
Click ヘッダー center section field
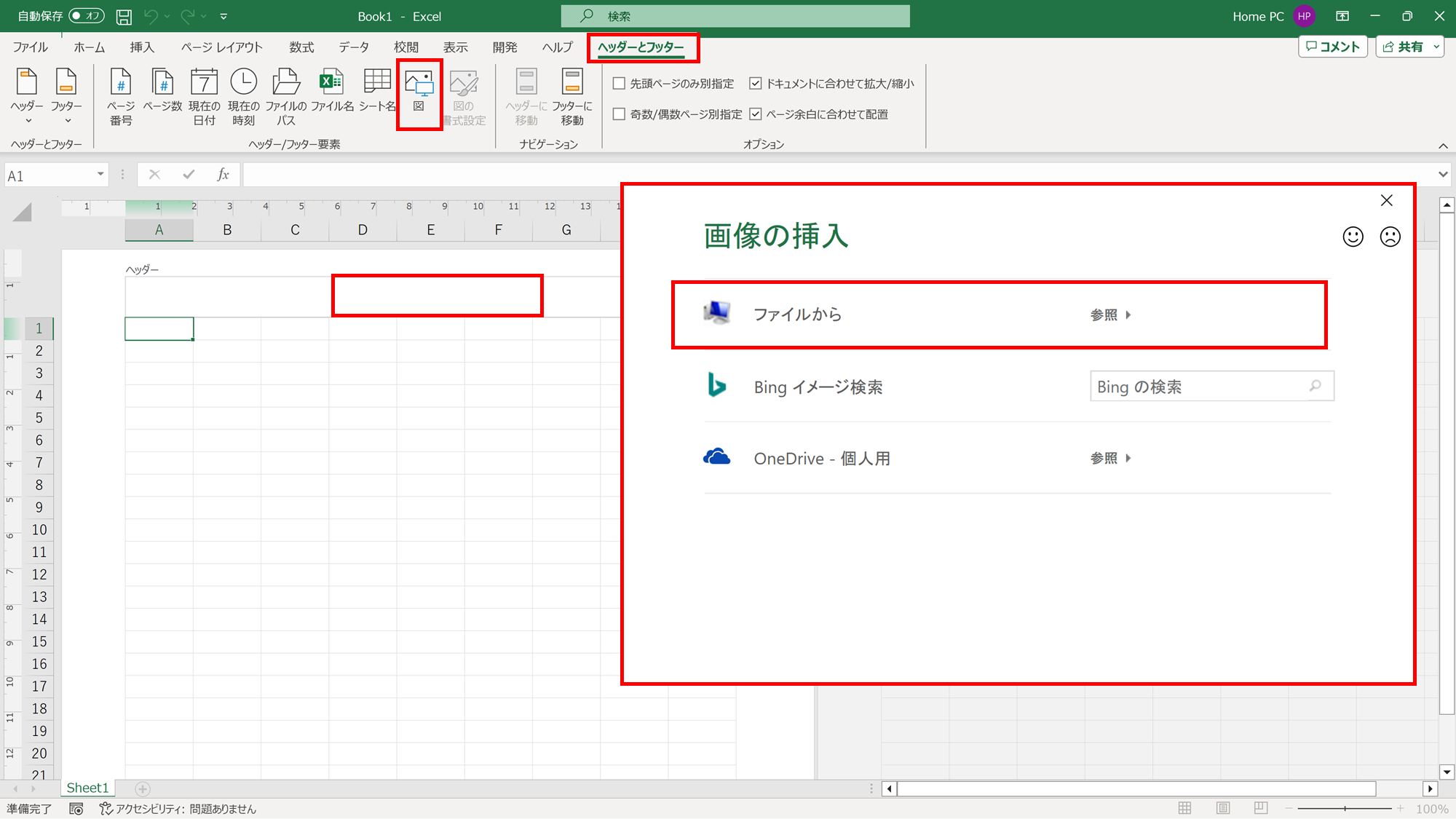coord(436,294)
